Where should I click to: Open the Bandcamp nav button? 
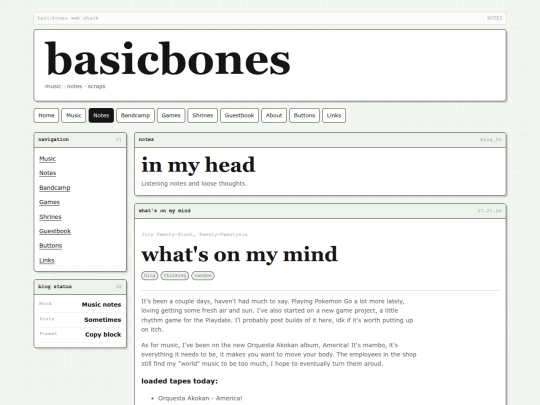click(x=135, y=115)
